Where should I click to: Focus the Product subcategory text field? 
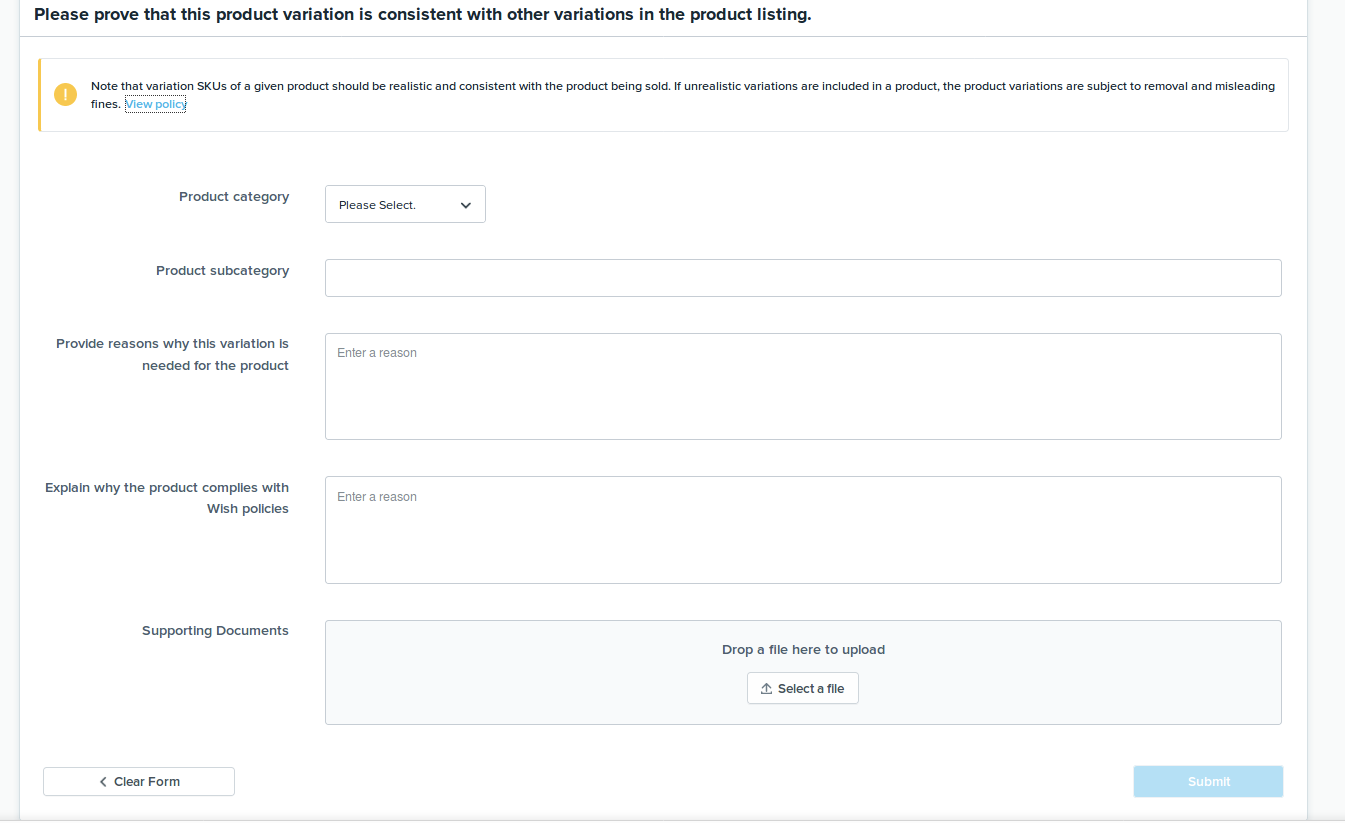click(x=802, y=278)
